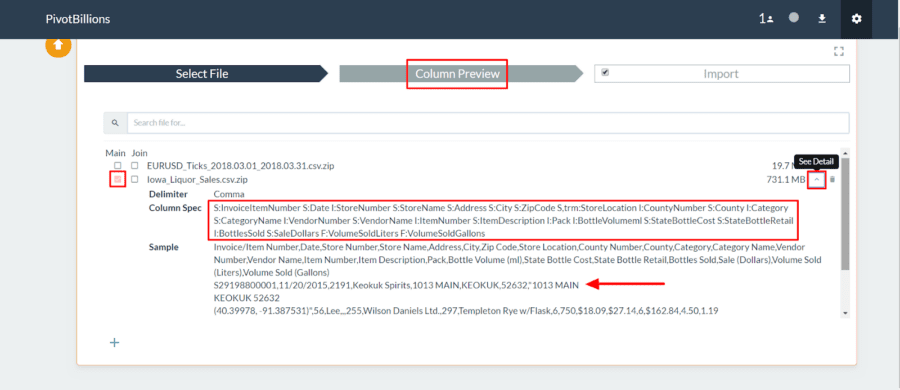This screenshot has width=900, height=390.
Task: Click the download icon in header
Action: click(x=822, y=19)
